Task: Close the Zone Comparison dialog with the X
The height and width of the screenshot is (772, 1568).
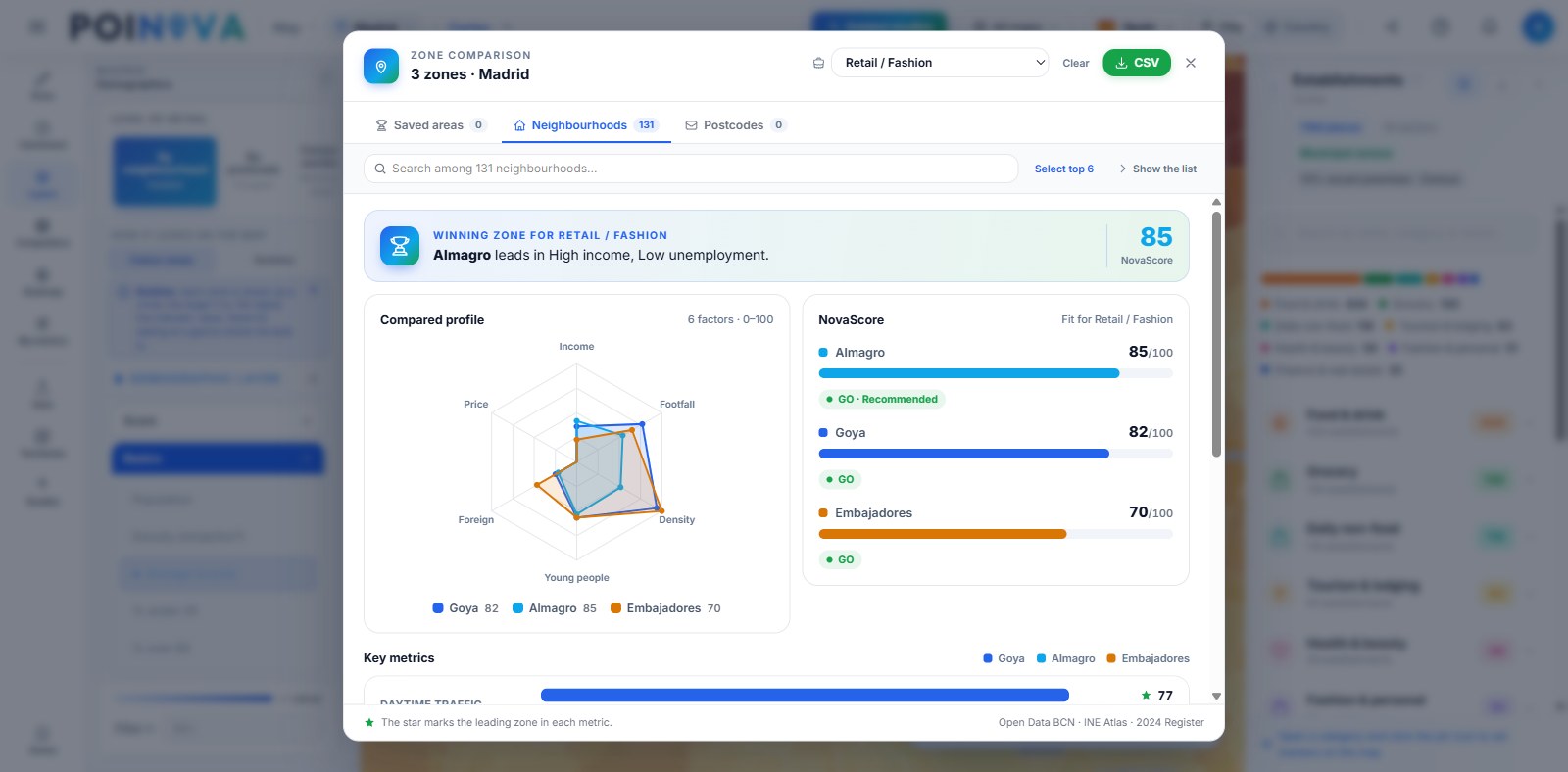Action: click(x=1191, y=63)
